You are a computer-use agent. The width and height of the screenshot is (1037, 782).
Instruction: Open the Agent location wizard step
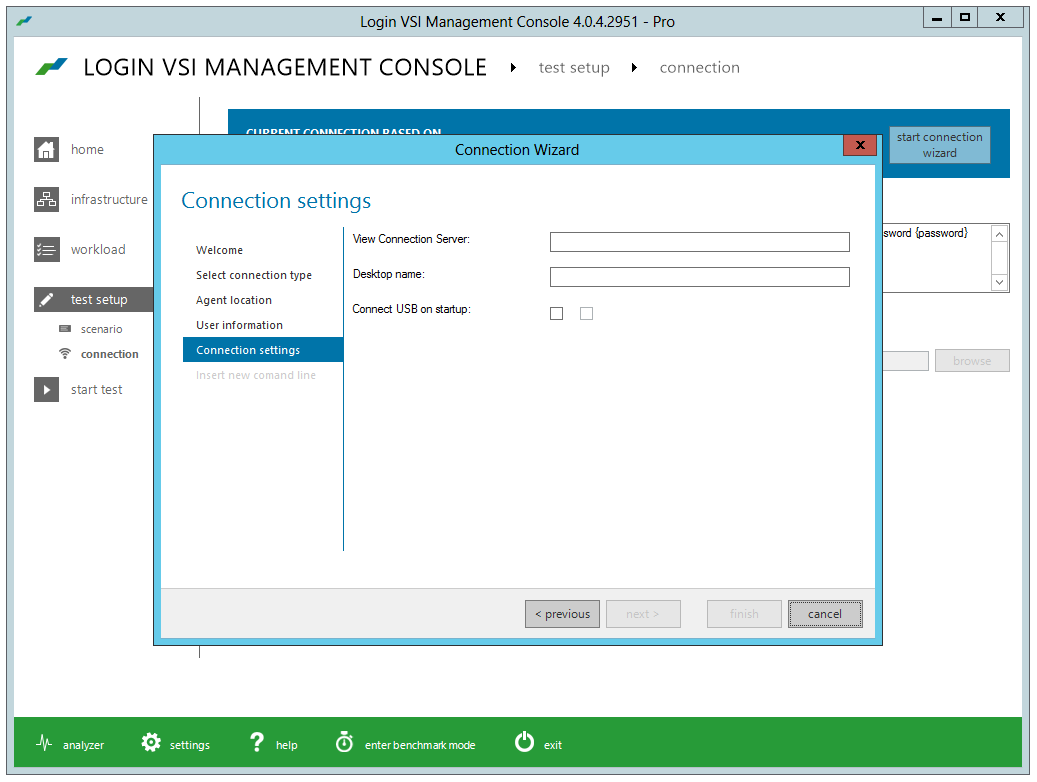[x=234, y=300]
